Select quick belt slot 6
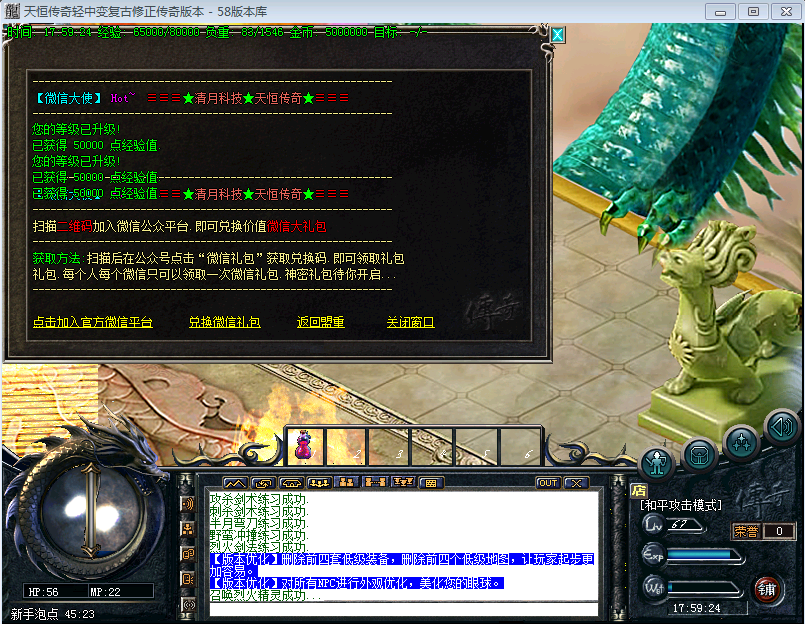 (520, 445)
